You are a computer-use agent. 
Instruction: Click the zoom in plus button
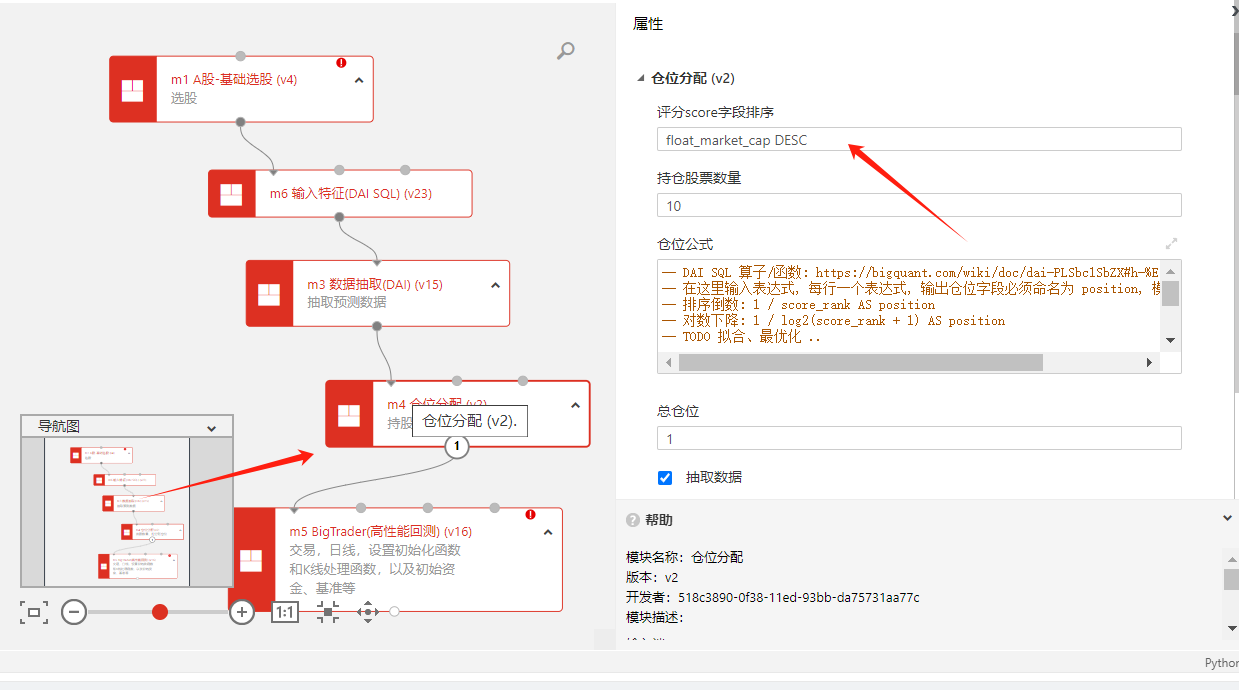tap(242, 612)
